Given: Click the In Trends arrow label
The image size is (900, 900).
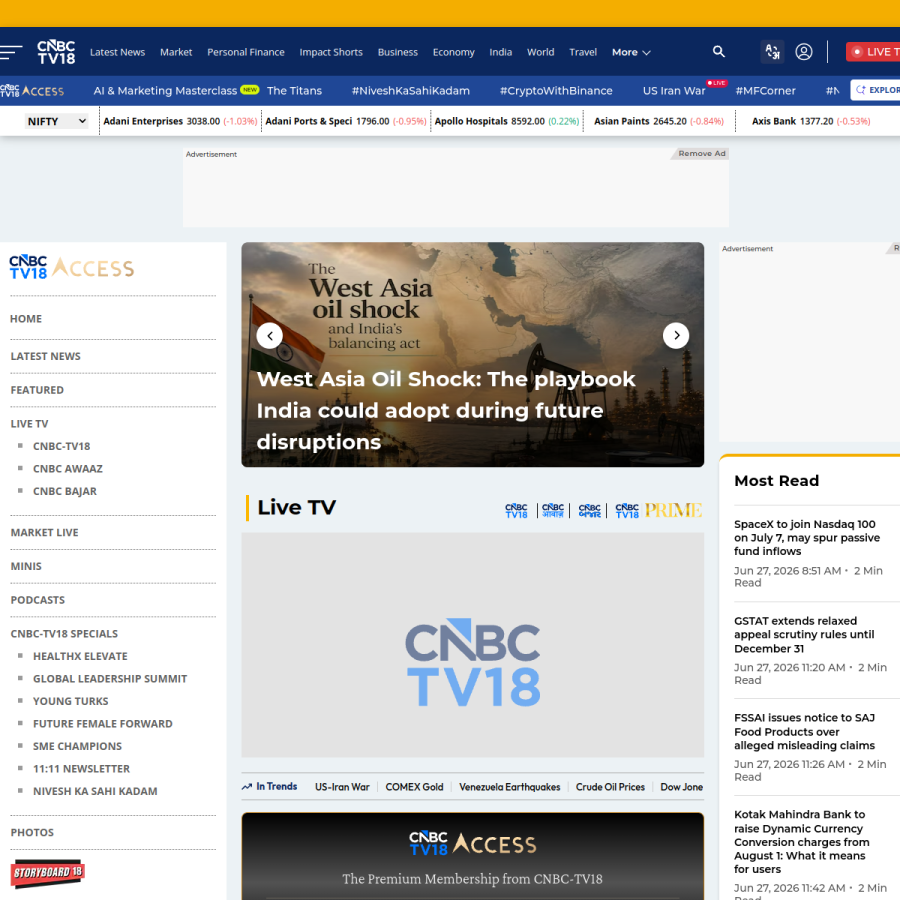Looking at the screenshot, I should point(270,786).
